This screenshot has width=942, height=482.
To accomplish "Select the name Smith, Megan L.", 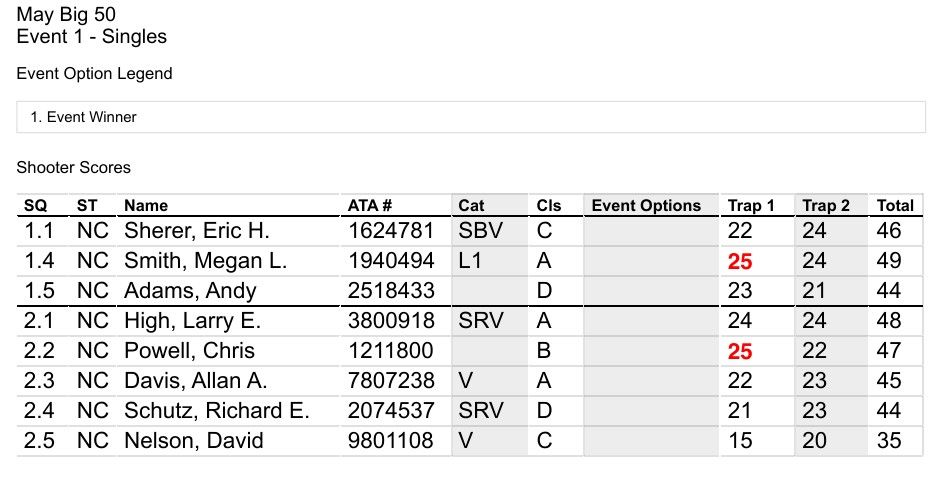I will click(x=205, y=261).
